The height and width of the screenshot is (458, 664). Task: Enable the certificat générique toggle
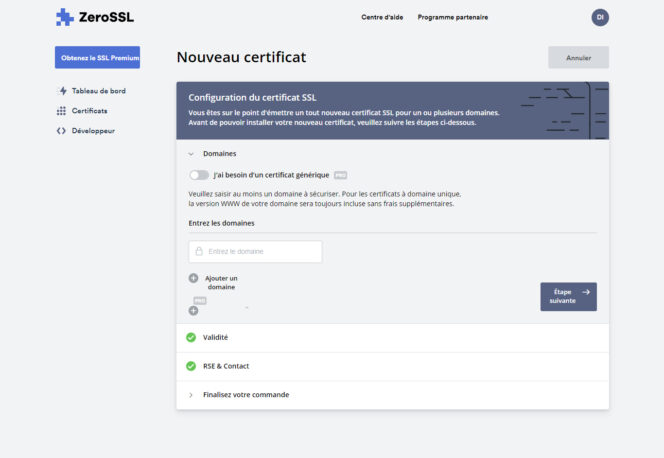[x=199, y=175]
